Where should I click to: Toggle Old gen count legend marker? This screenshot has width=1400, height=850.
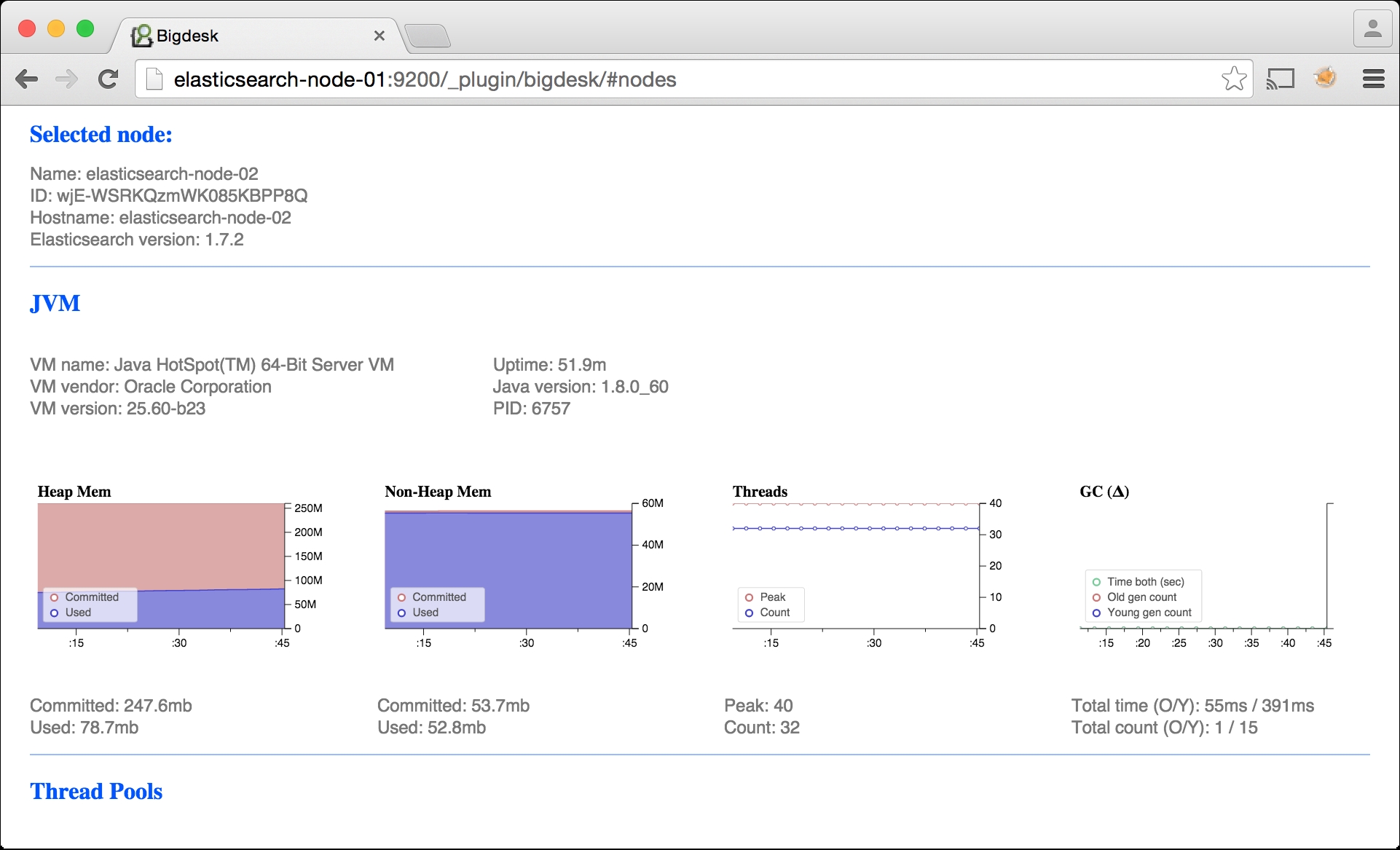pos(1096,597)
